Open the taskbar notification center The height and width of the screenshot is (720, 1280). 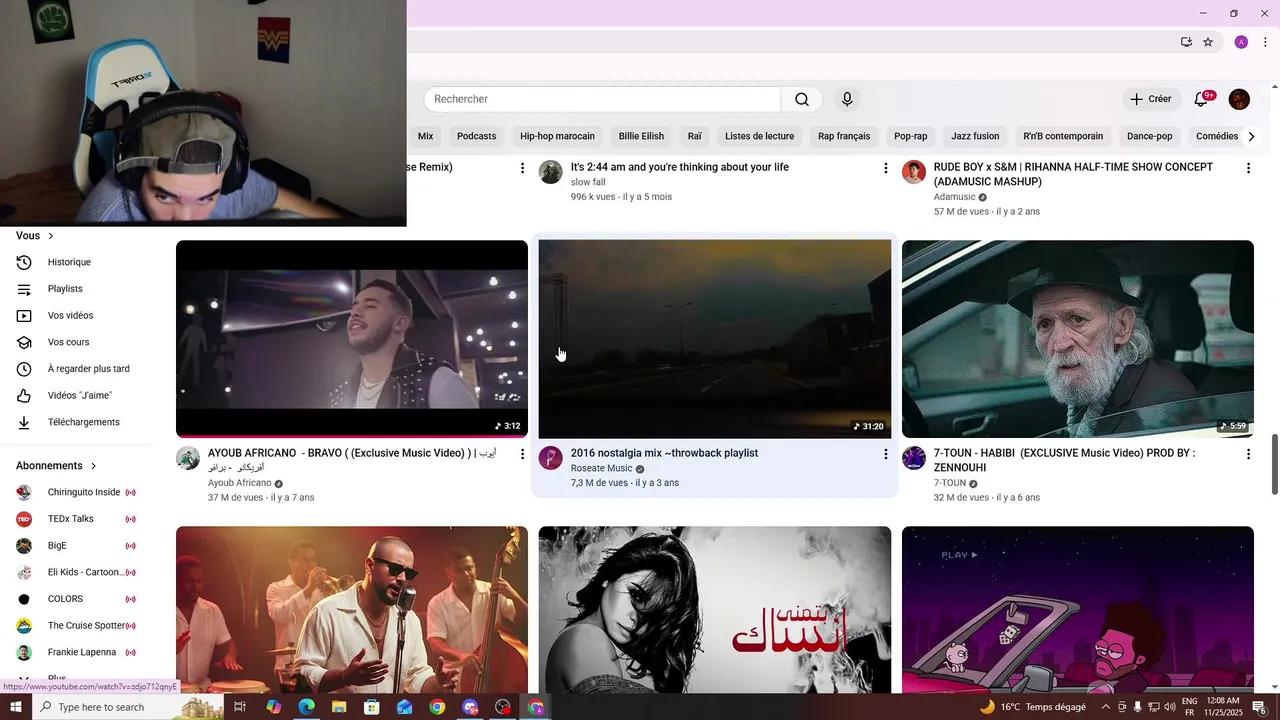pos(1260,707)
